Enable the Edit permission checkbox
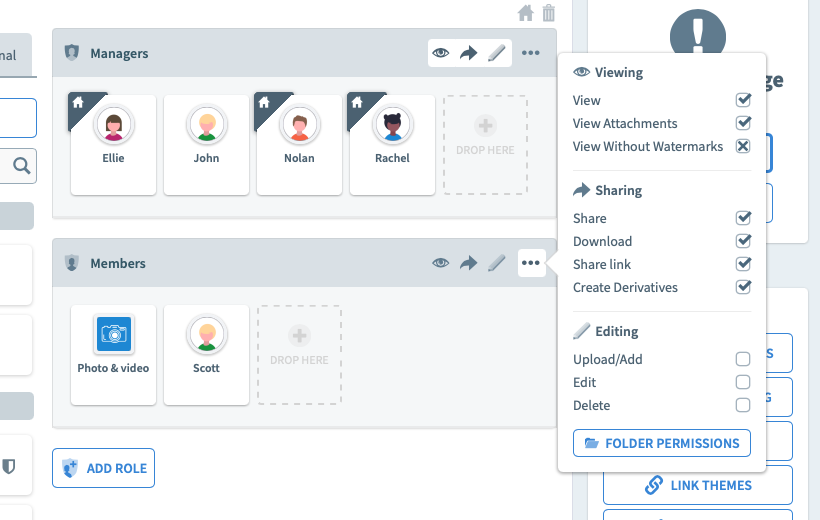Image resolution: width=820 pixels, height=520 pixels. click(x=743, y=382)
